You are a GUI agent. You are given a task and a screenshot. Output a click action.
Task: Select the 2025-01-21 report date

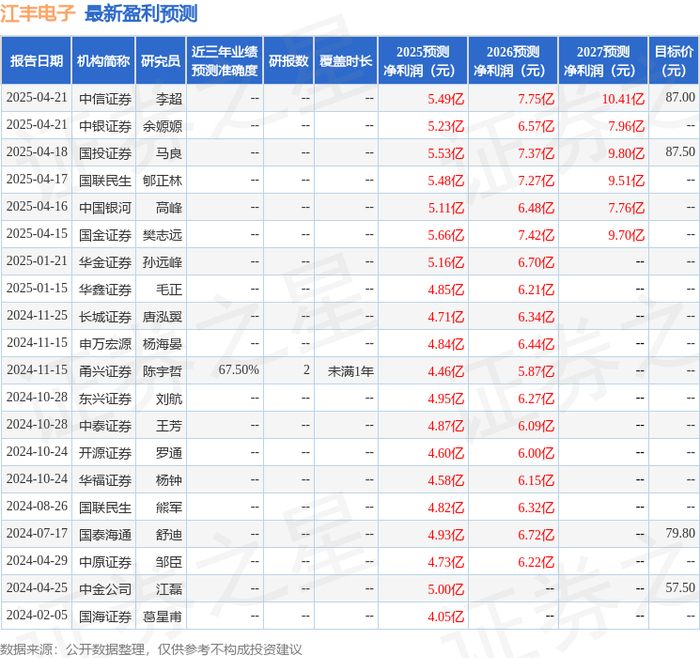coord(37,261)
